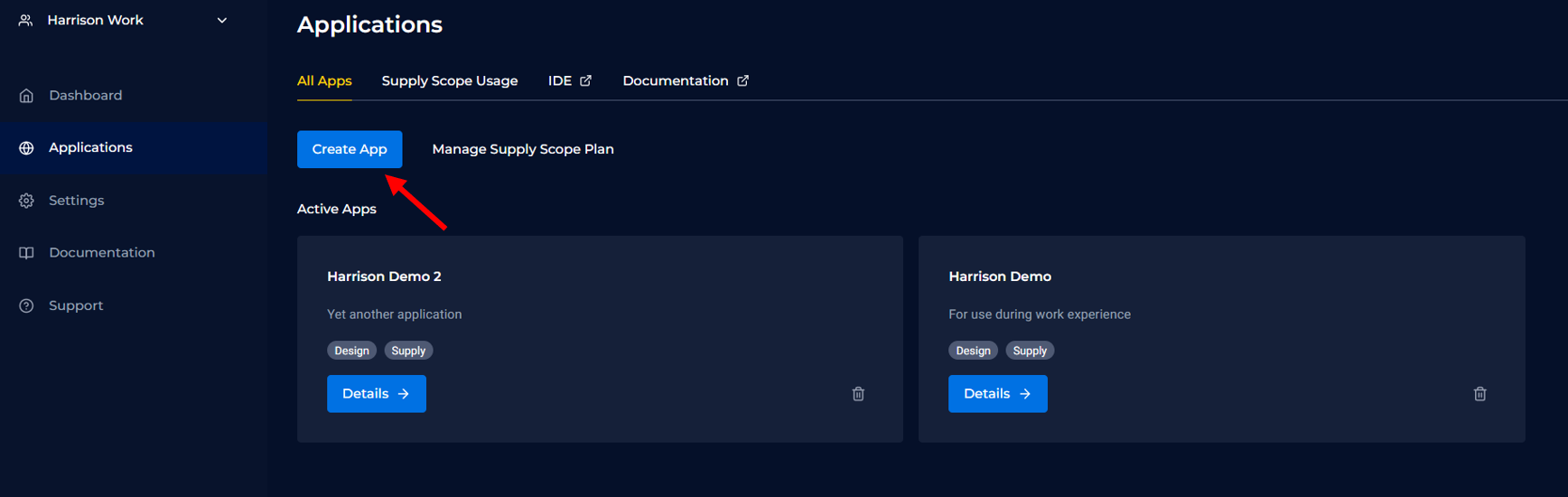The width and height of the screenshot is (1568, 497).
Task: Click the Create App button
Action: (350, 149)
